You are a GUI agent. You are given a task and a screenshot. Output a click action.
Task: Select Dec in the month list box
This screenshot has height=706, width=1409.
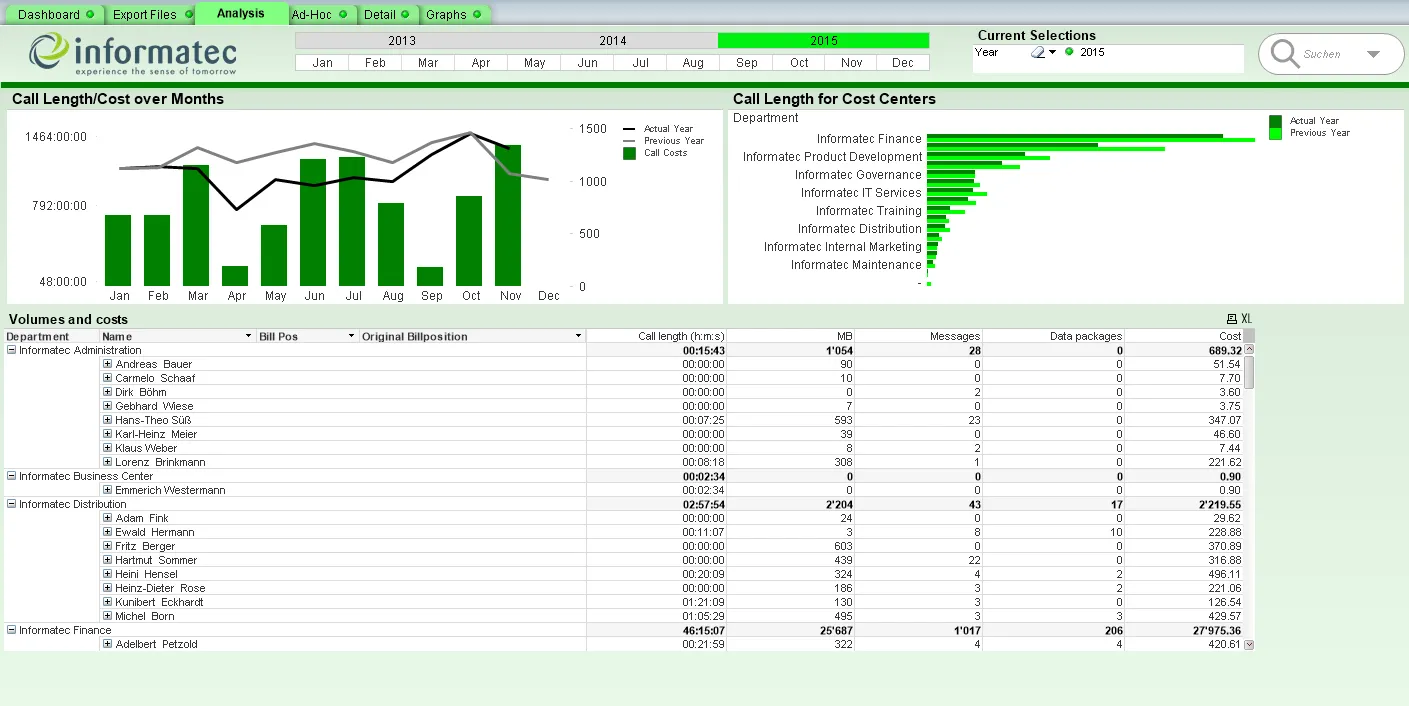(903, 63)
